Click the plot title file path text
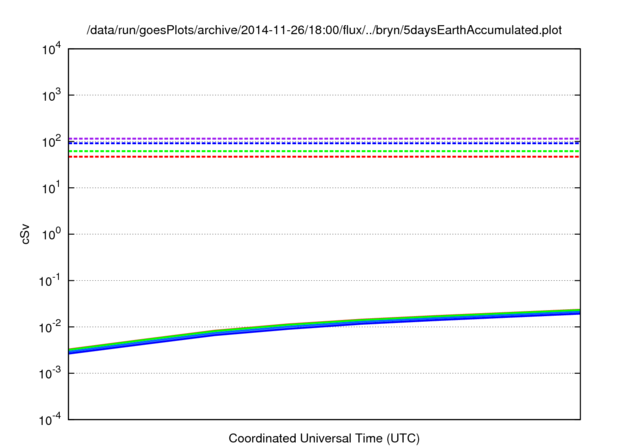The width and height of the screenshot is (640, 448). coord(324,30)
